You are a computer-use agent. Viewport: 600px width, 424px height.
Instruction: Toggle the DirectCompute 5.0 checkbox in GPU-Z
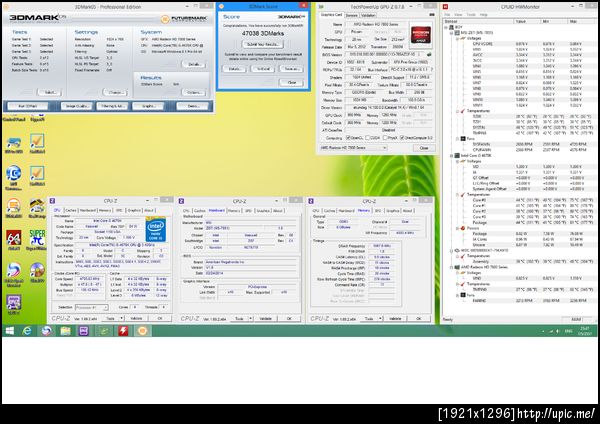(403, 138)
